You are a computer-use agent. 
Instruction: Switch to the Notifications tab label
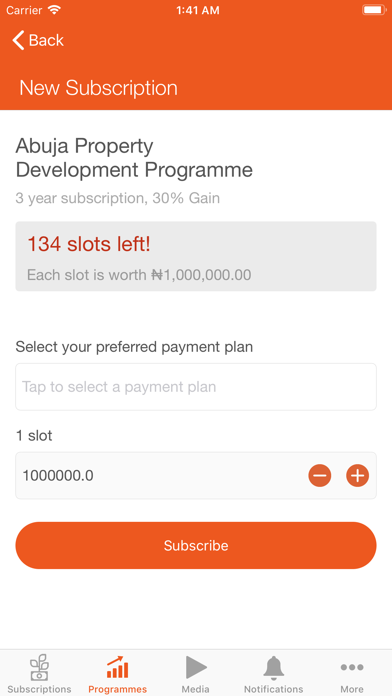point(274,689)
